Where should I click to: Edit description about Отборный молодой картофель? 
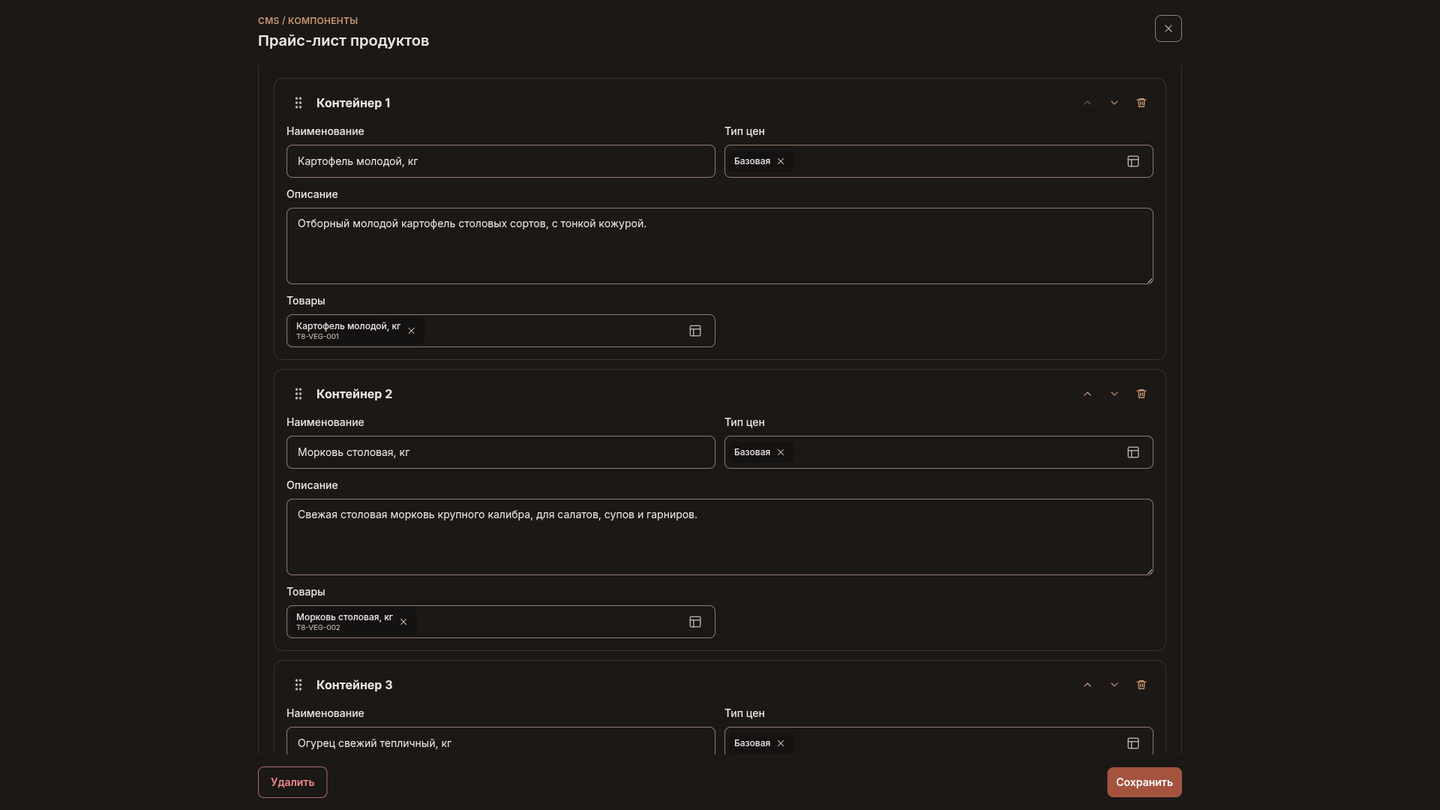719,246
